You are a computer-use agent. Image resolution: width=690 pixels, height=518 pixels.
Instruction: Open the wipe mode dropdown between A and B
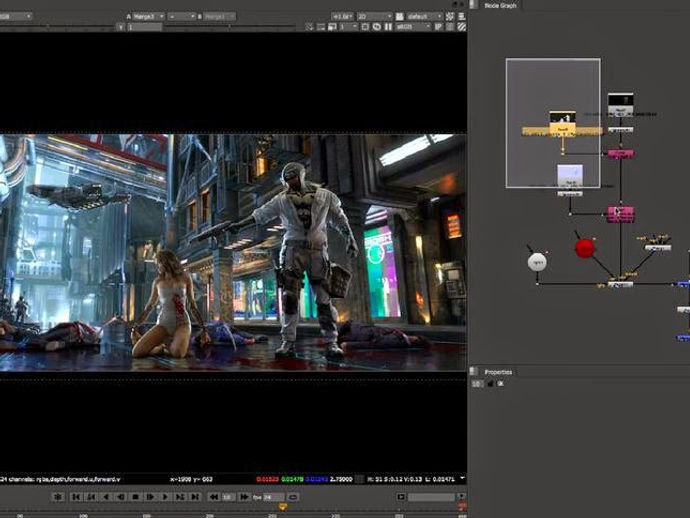[x=181, y=17]
